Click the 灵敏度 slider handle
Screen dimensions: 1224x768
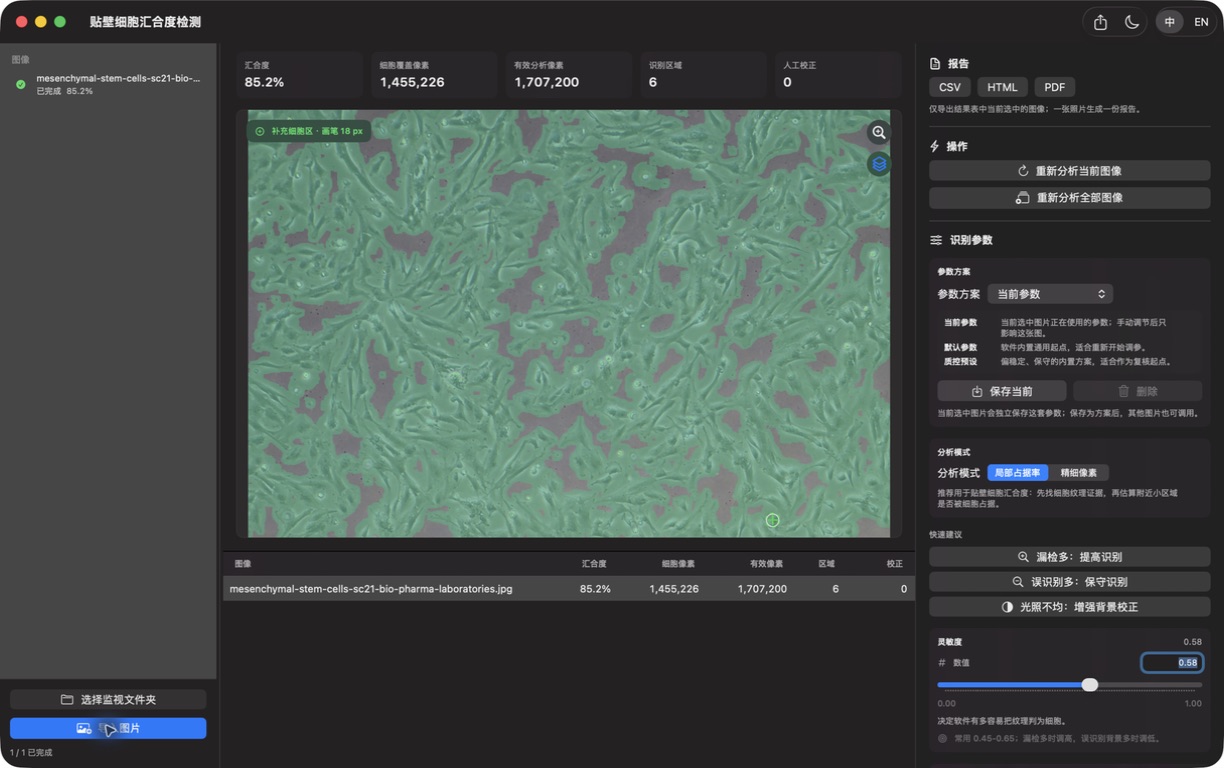[1090, 685]
